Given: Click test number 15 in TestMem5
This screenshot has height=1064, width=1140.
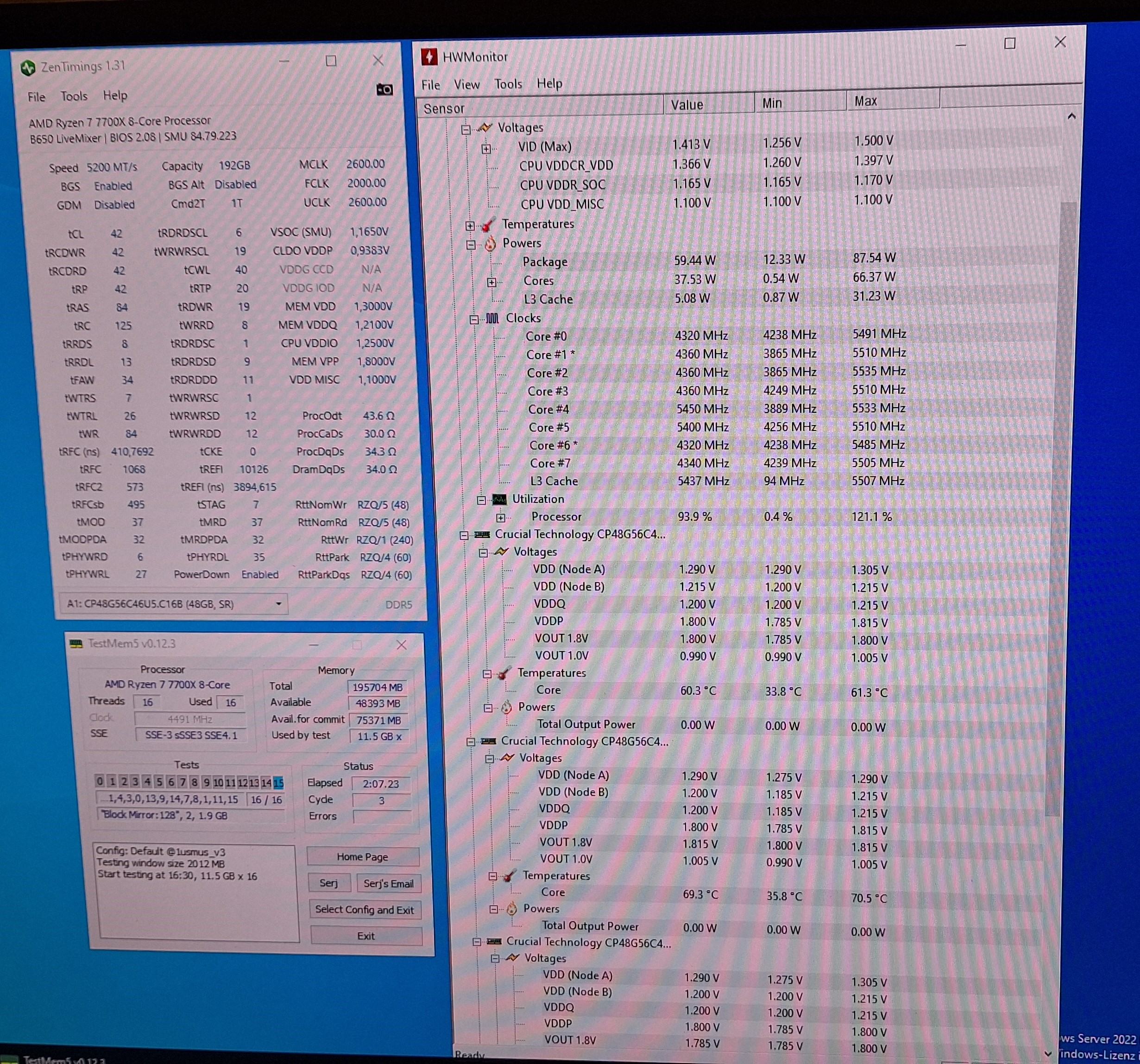Looking at the screenshot, I should 279,782.
